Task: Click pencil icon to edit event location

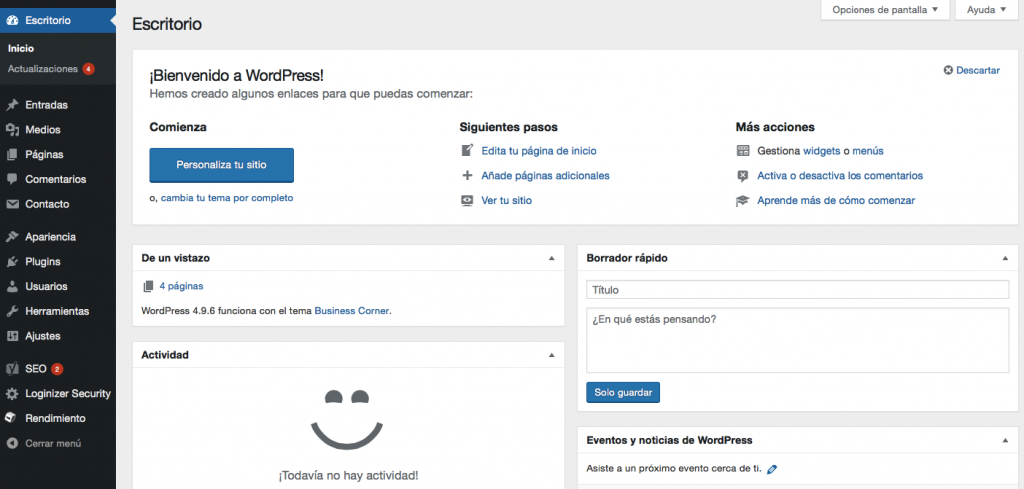Action: pos(772,468)
